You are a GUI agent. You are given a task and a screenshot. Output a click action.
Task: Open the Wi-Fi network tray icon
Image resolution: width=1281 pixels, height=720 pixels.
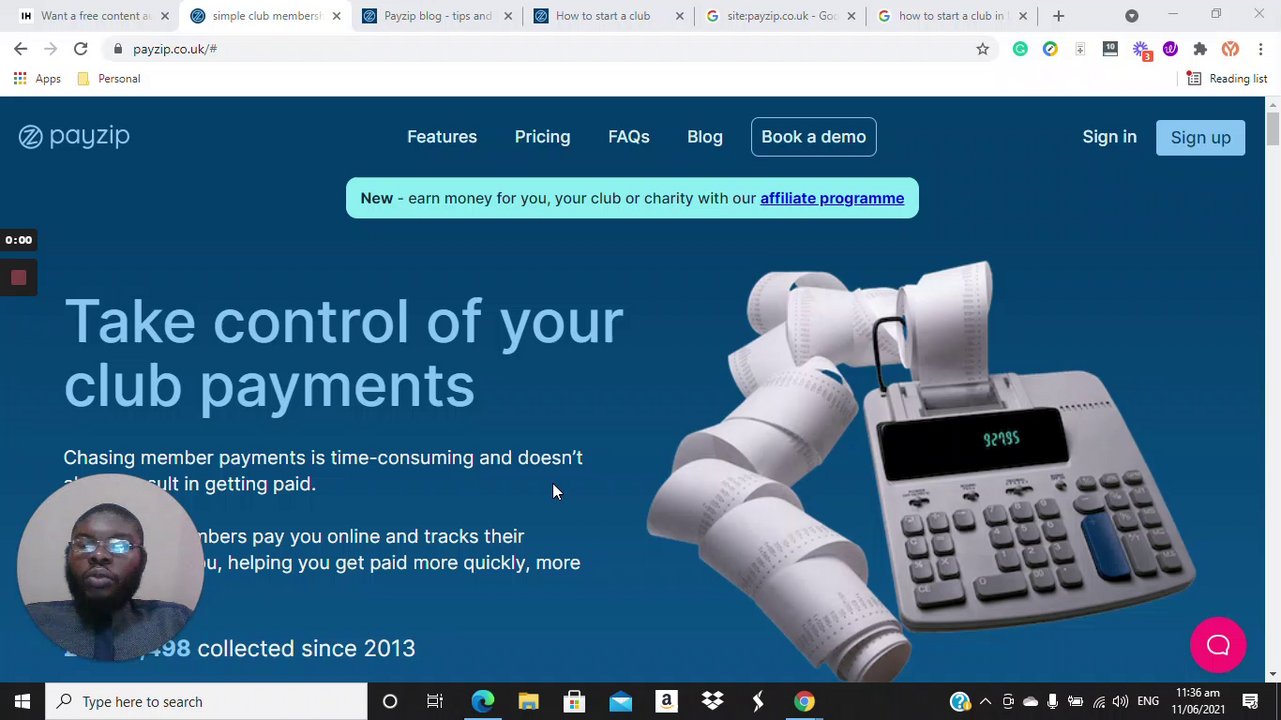(1099, 701)
